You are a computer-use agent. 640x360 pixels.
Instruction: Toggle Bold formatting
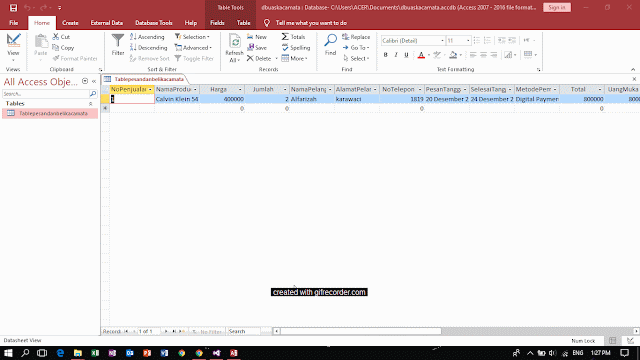click(x=385, y=55)
